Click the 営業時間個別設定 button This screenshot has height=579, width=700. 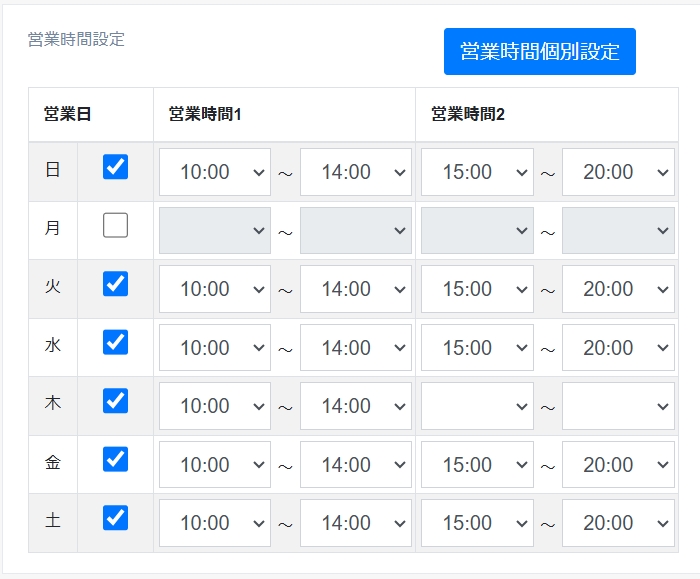coord(539,52)
